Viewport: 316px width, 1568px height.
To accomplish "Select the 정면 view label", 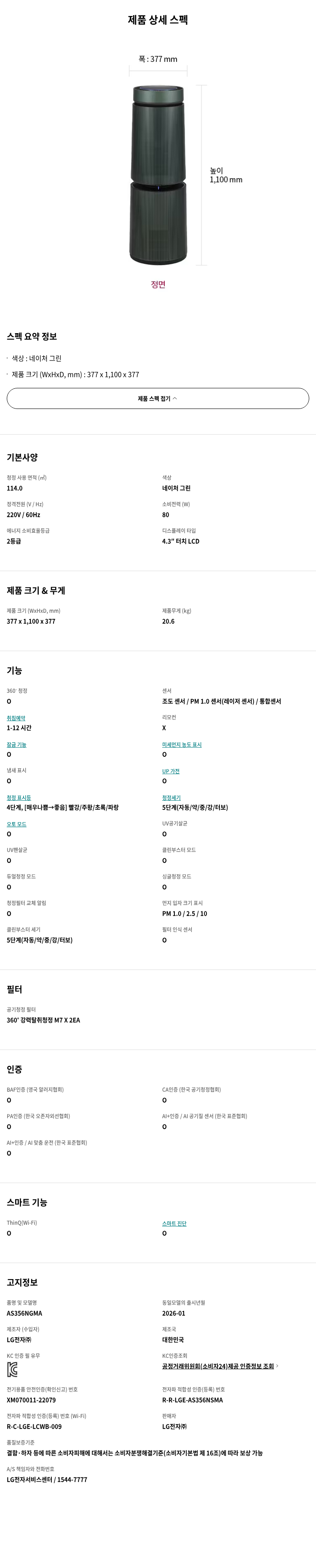I will 158,284.
